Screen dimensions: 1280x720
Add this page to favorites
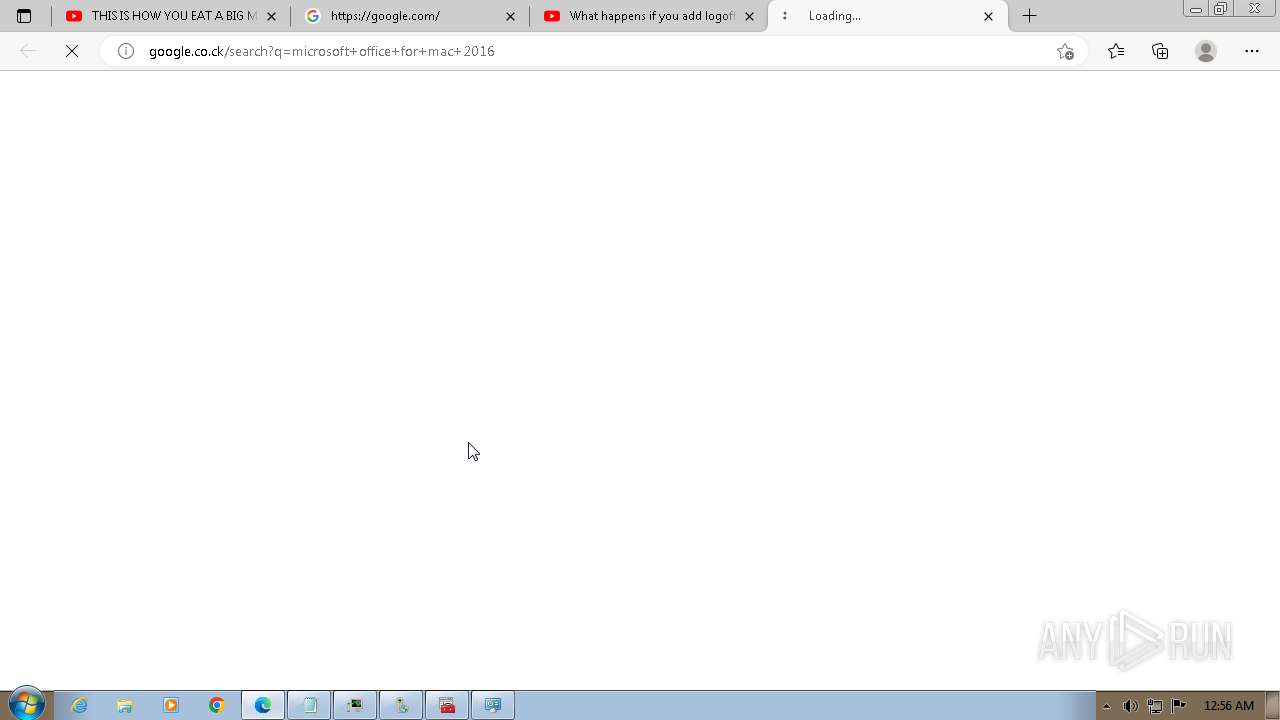(1065, 51)
